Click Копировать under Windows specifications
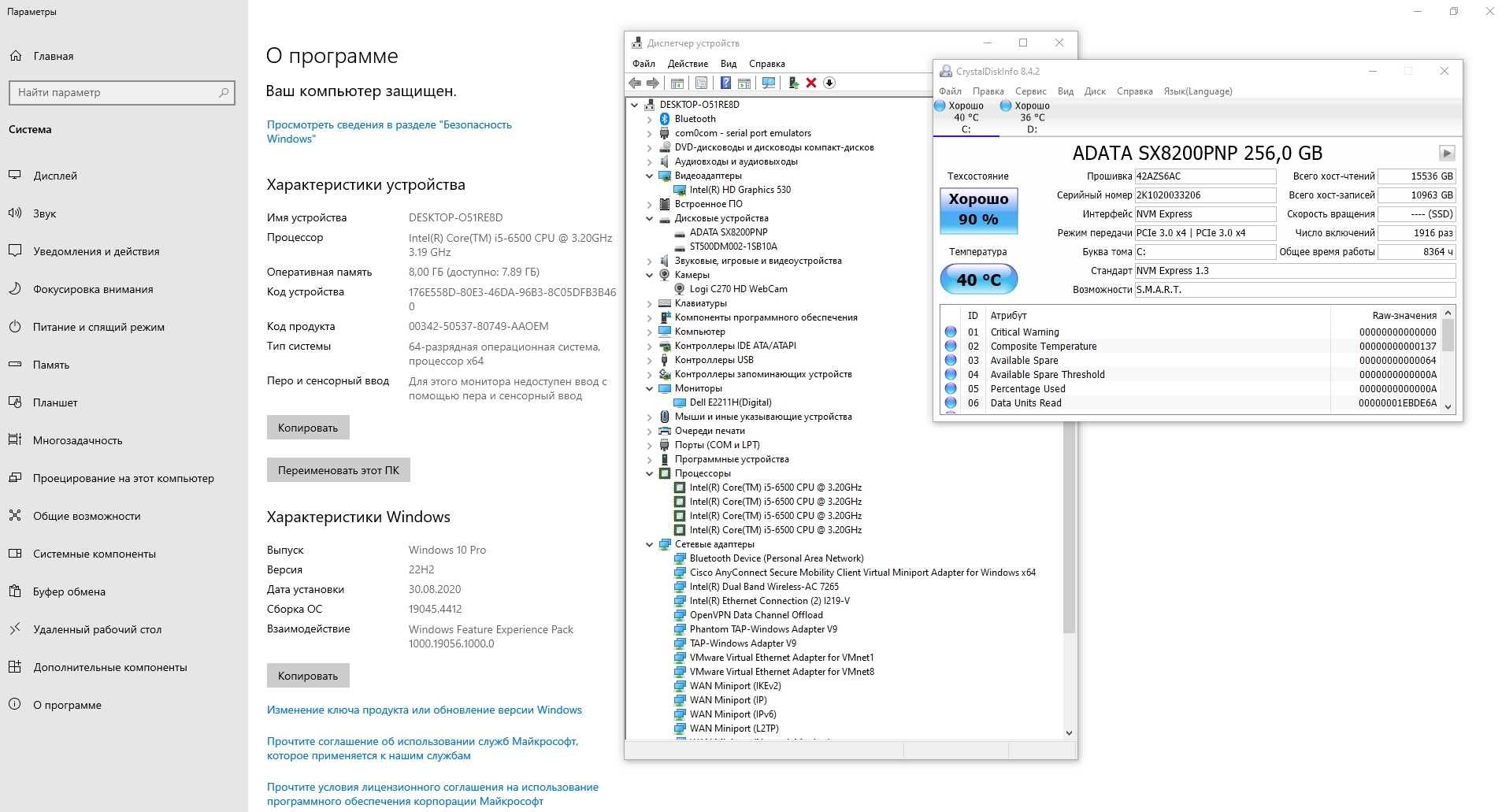 coord(308,676)
